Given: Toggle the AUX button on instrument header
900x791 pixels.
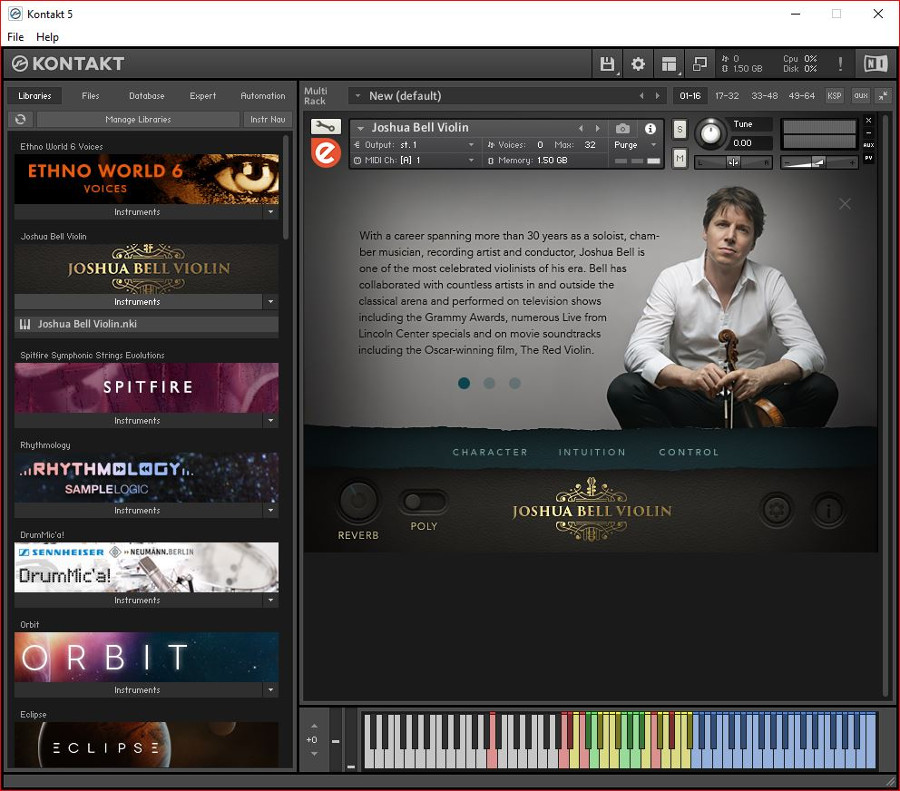Looking at the screenshot, I should (868, 145).
